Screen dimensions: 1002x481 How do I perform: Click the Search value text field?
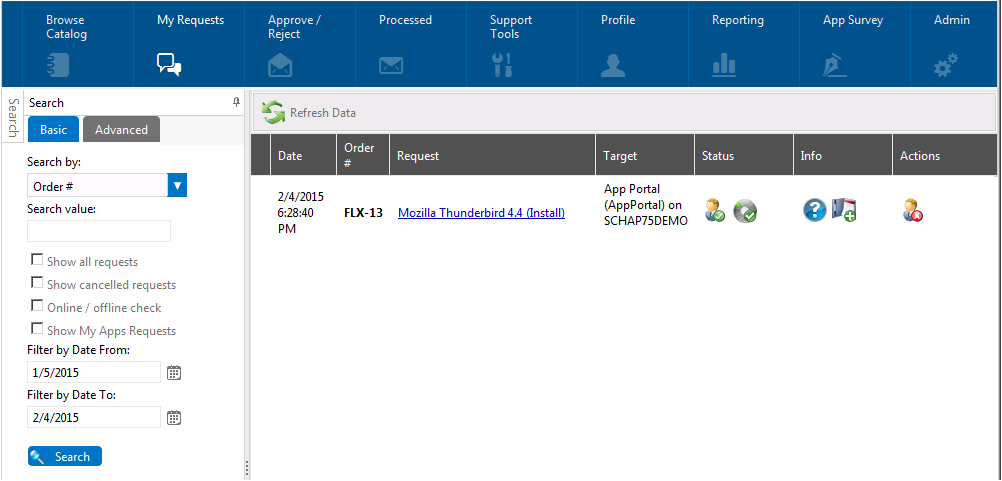[x=99, y=231]
